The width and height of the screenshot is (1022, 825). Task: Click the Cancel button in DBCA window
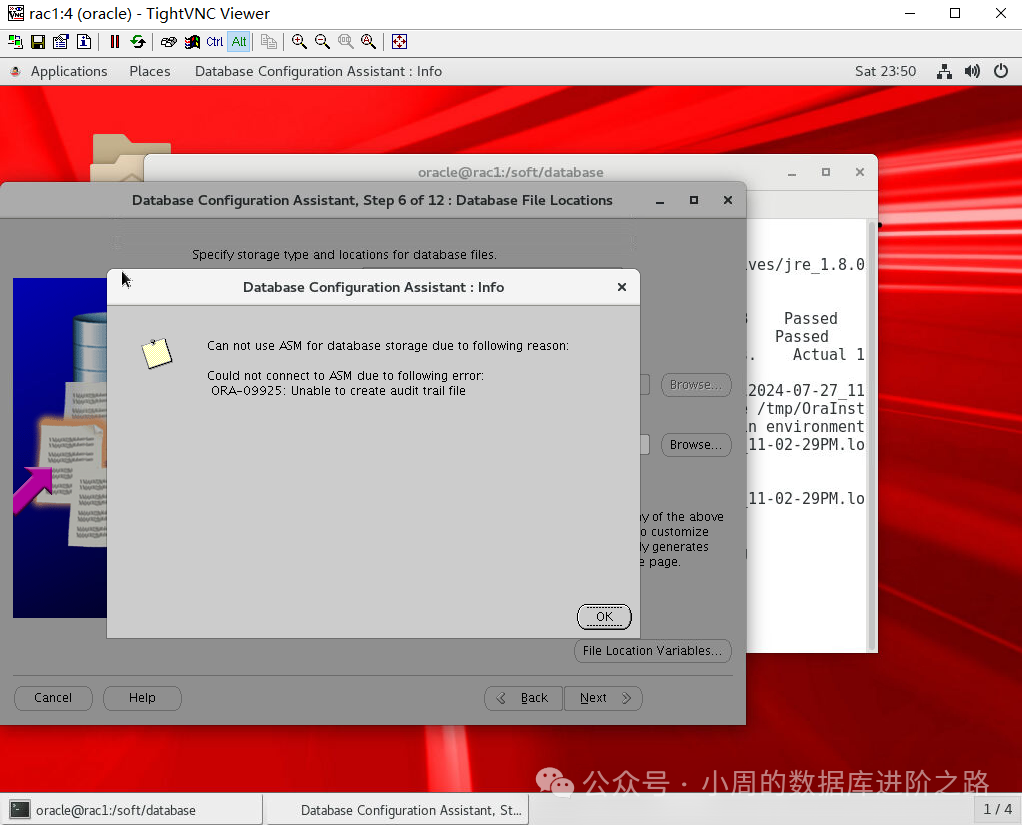pos(53,698)
